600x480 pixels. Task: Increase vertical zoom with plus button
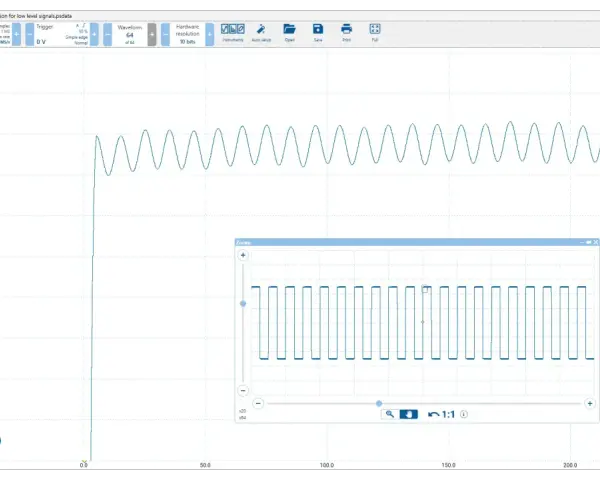[x=243, y=255]
